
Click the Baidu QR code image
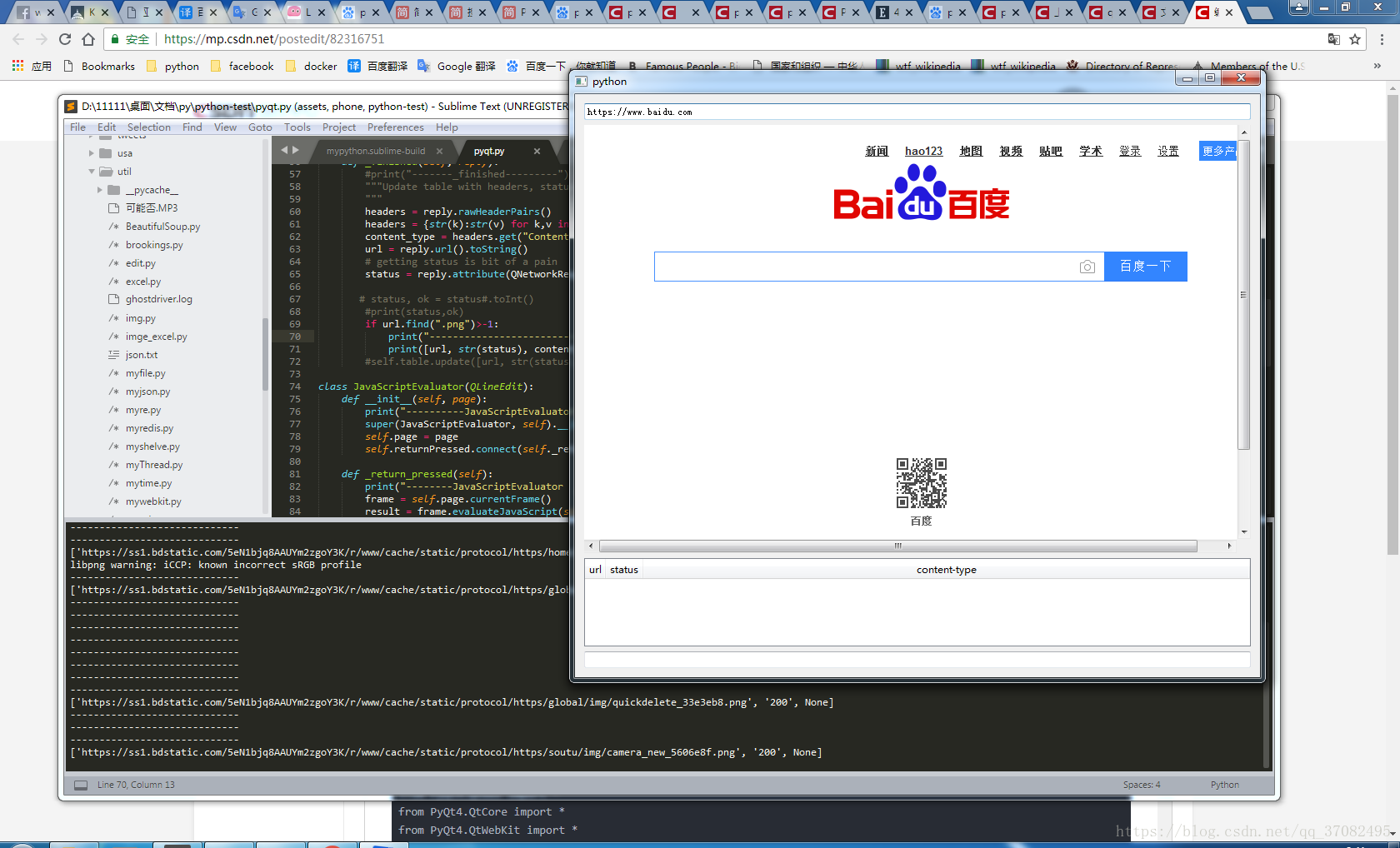tap(922, 482)
